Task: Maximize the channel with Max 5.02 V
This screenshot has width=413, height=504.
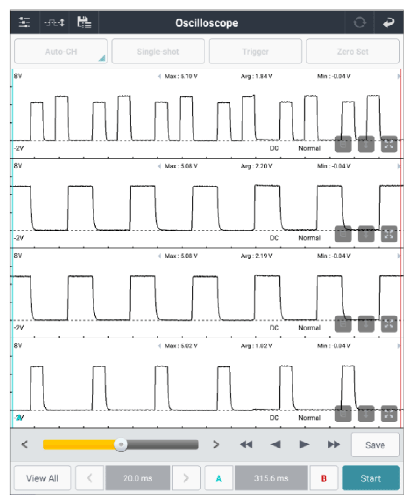Action: point(389,414)
